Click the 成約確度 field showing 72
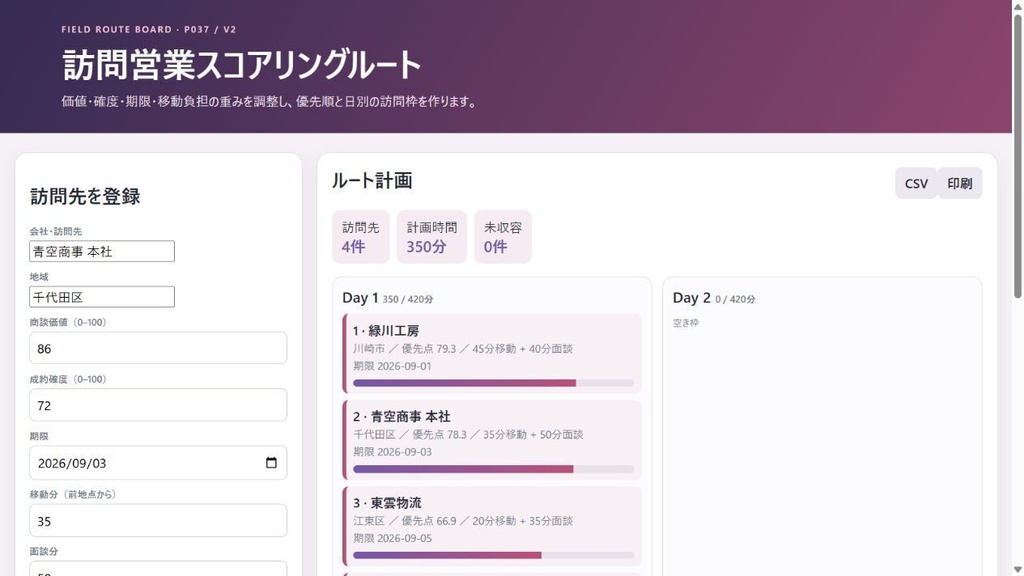Screen dimensions: 1024x576 (x=158, y=405)
